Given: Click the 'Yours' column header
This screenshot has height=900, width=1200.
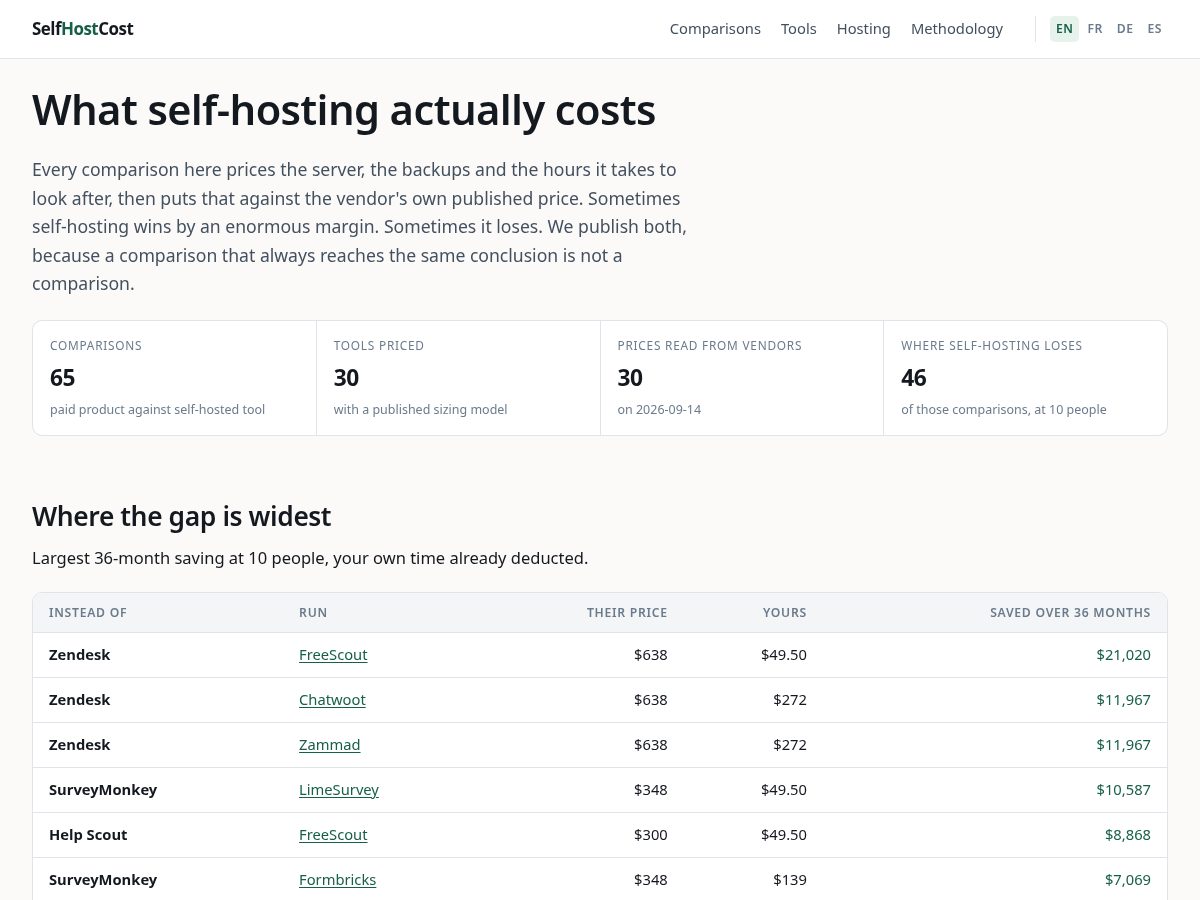Looking at the screenshot, I should pyautogui.click(x=785, y=613).
